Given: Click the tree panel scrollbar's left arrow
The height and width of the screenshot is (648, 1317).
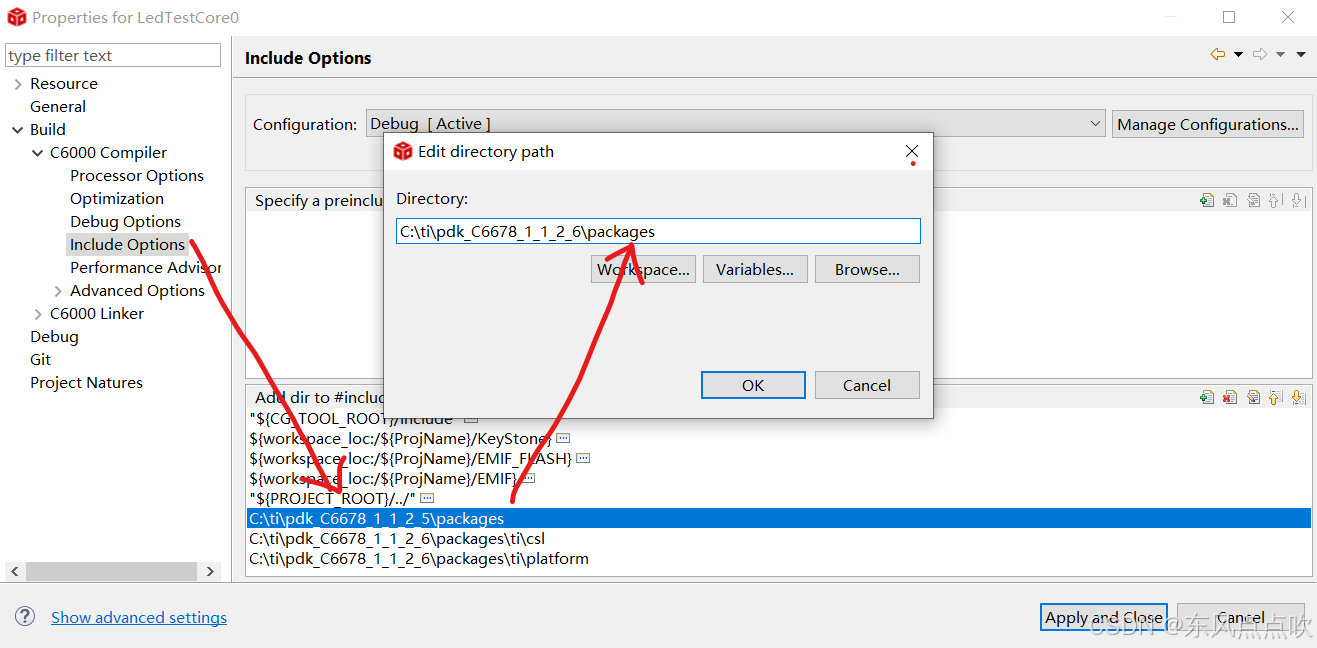Looking at the screenshot, I should pyautogui.click(x=14, y=571).
